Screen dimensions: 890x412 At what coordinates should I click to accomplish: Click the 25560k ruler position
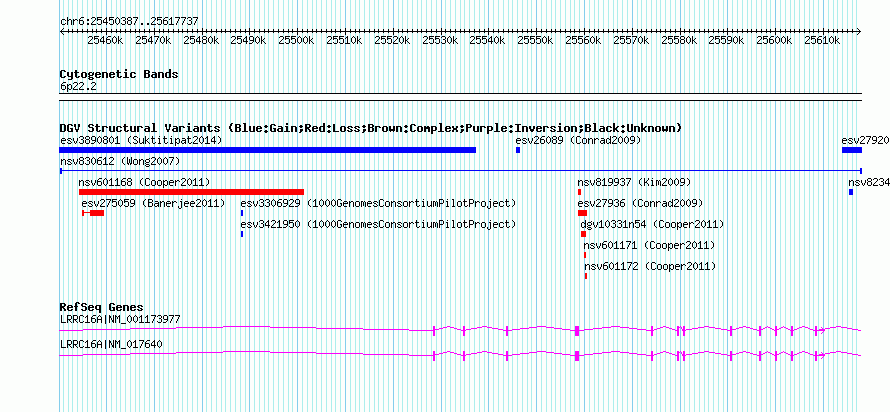(x=585, y=41)
